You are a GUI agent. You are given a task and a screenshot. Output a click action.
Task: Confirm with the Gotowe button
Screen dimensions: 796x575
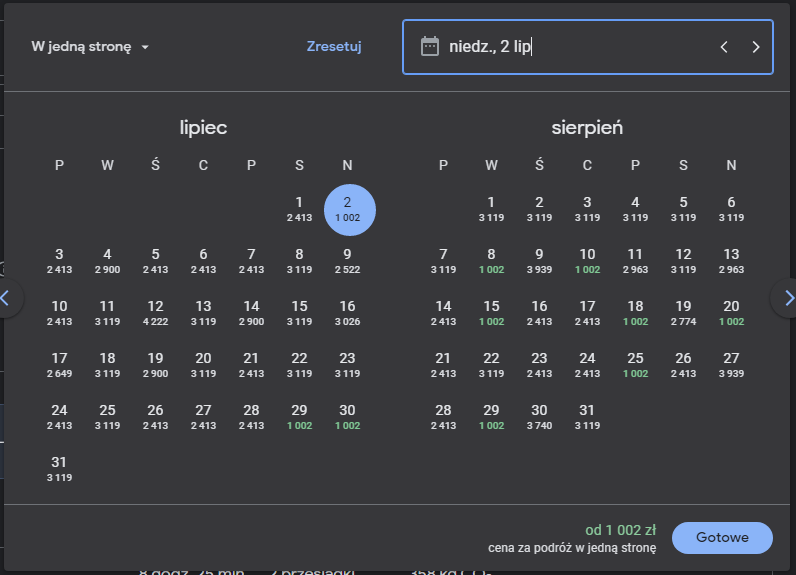coord(722,537)
